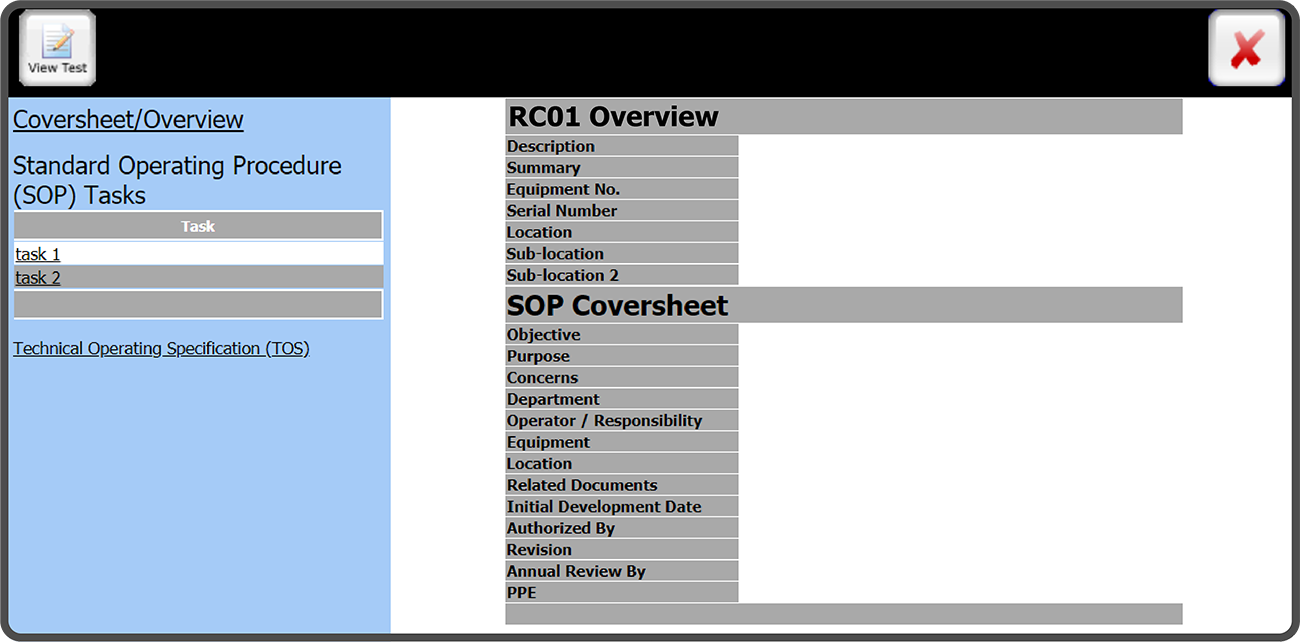
Task: Click the PPE row label
Action: click(x=521, y=593)
